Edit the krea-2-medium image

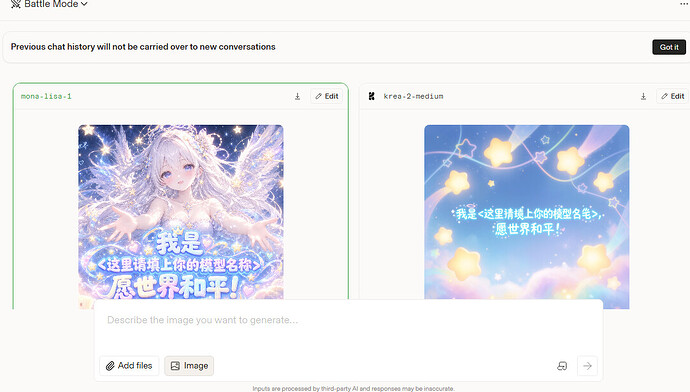pos(672,96)
